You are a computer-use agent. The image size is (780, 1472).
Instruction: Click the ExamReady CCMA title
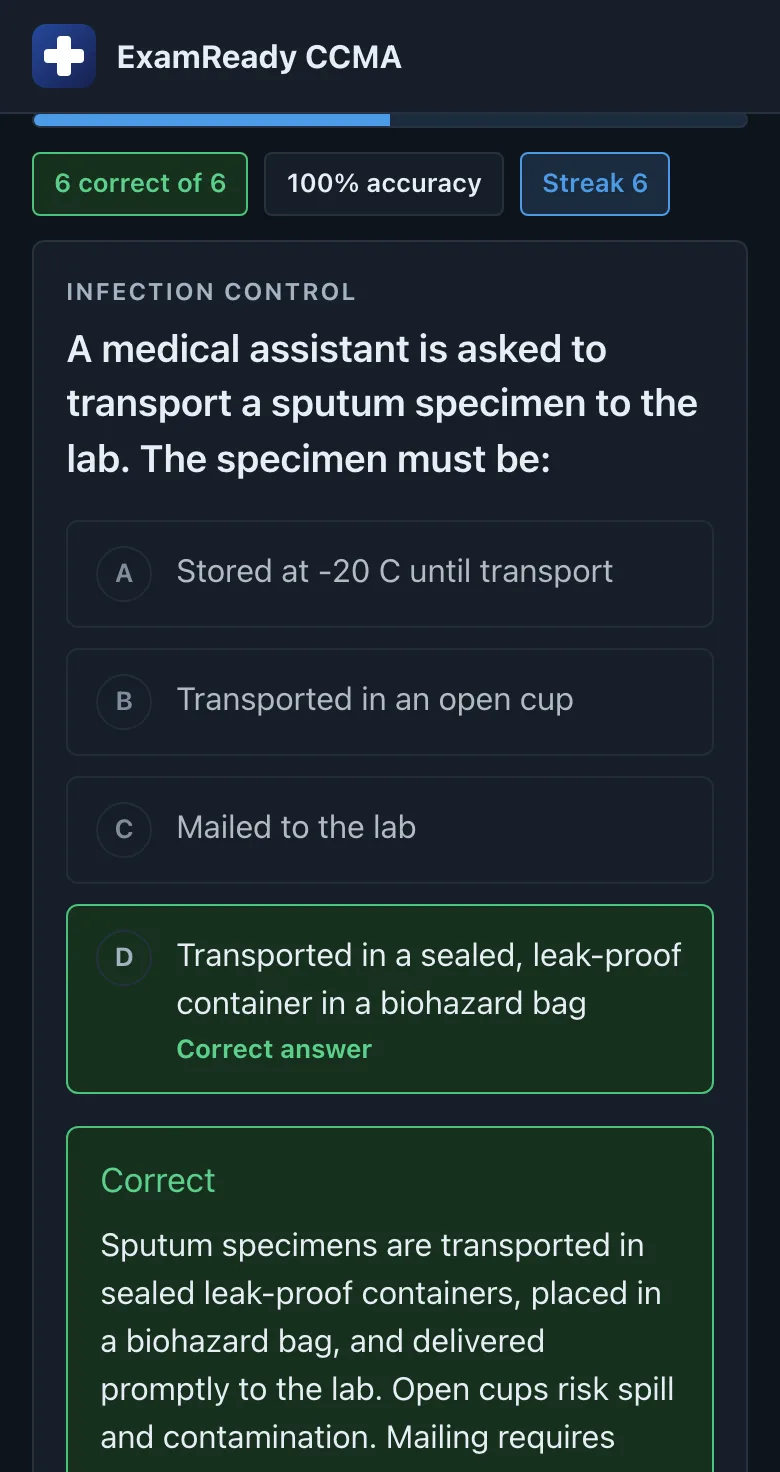[x=259, y=57]
